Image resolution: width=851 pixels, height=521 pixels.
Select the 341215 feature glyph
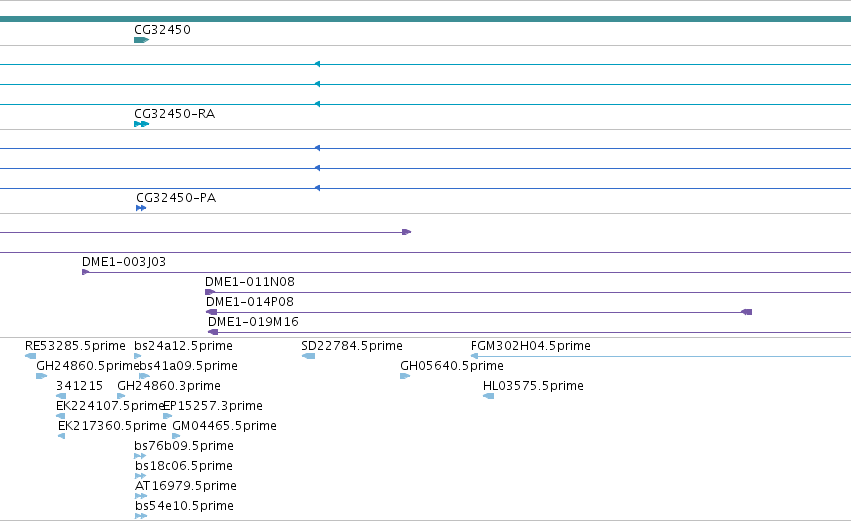61,396
